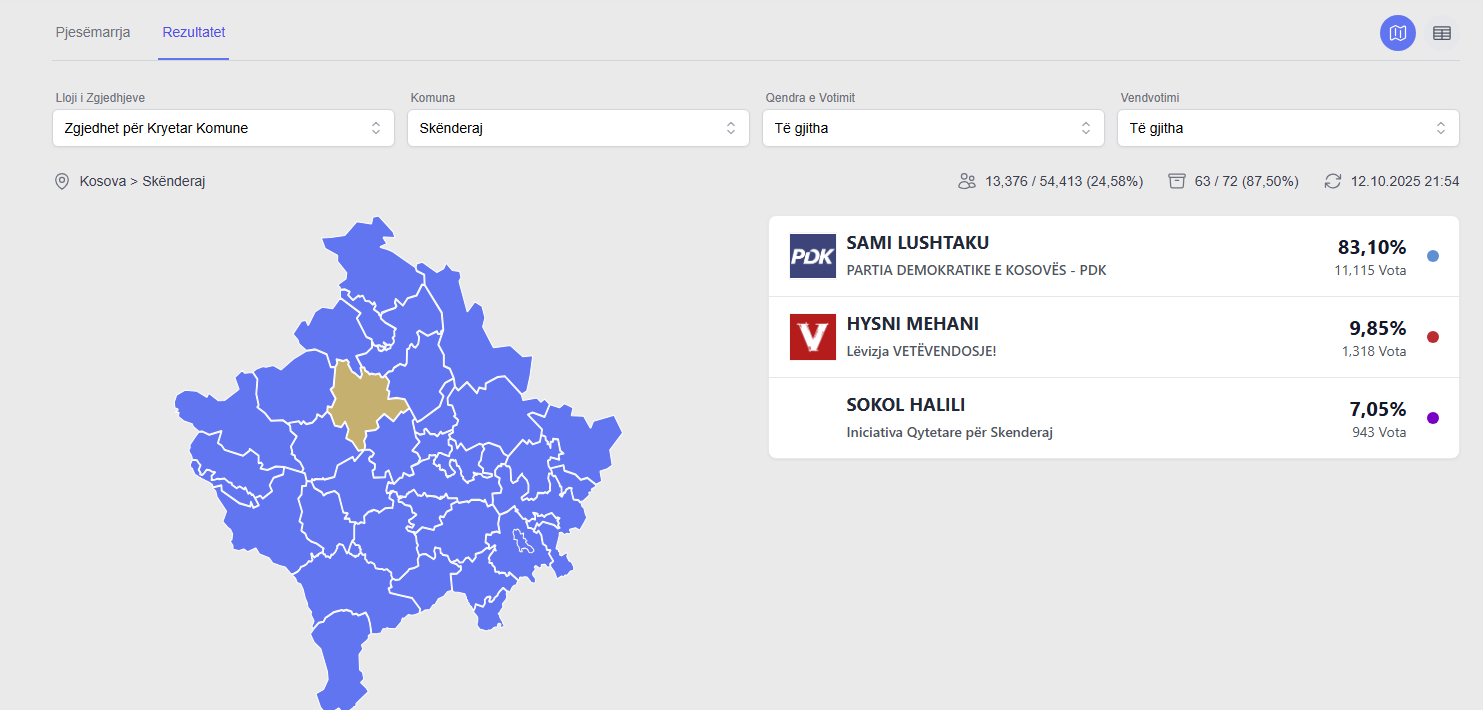The width and height of the screenshot is (1483, 710).
Task: Click blue dot beside Sami Lushtaku
Action: coord(1432,256)
